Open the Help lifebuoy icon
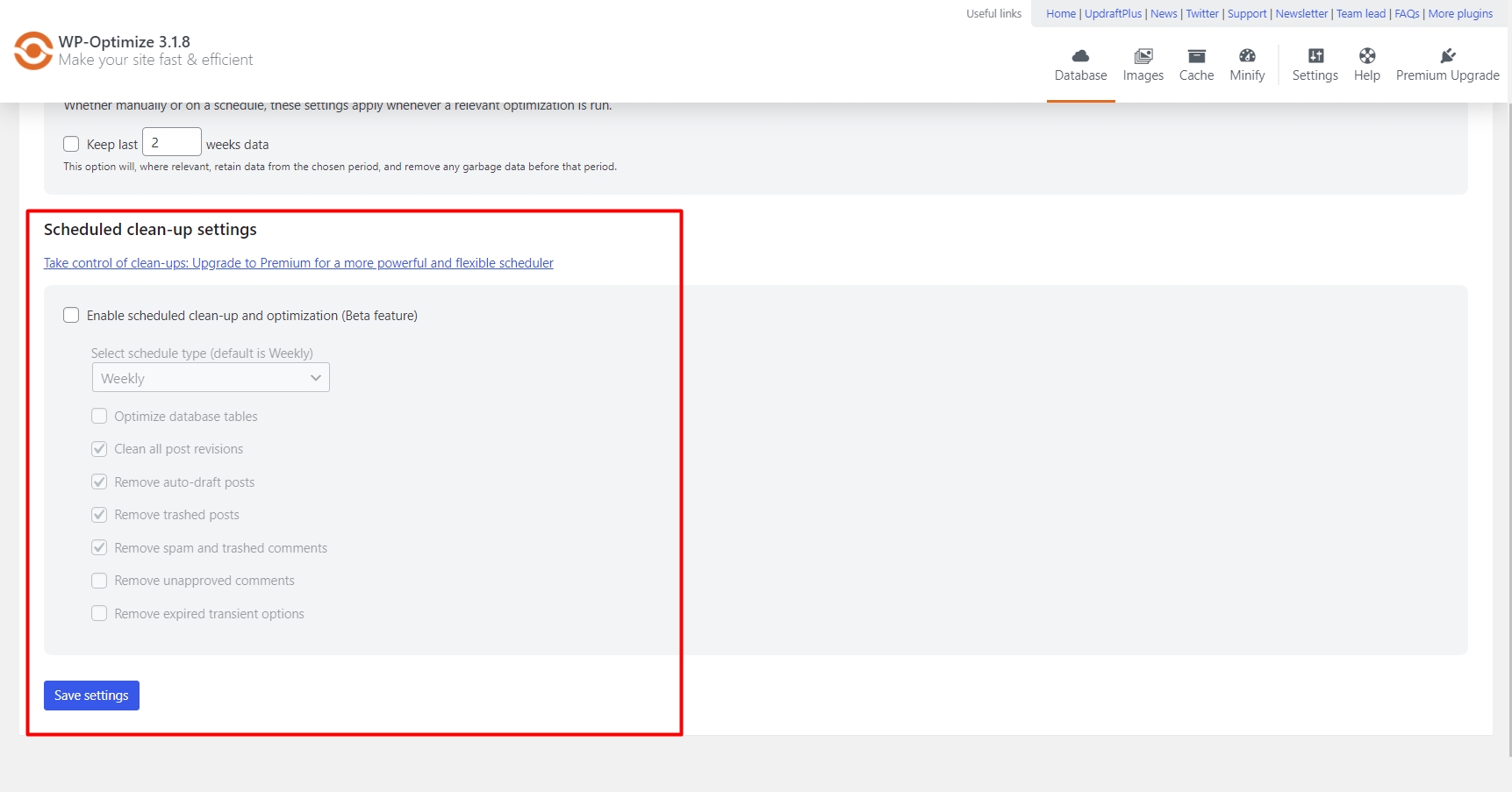 [1367, 56]
